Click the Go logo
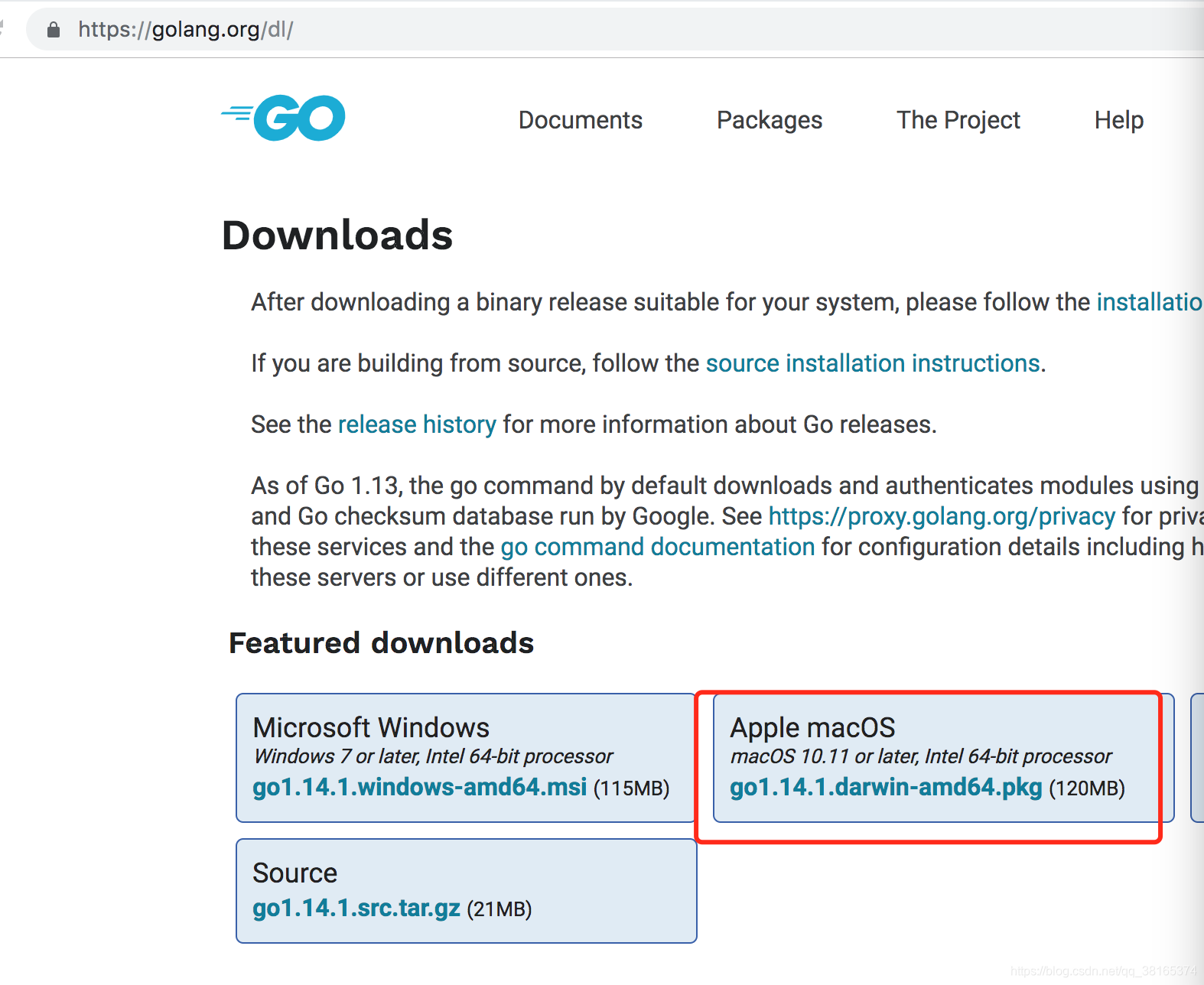Screen dimensions: 1204x985 click(x=283, y=118)
